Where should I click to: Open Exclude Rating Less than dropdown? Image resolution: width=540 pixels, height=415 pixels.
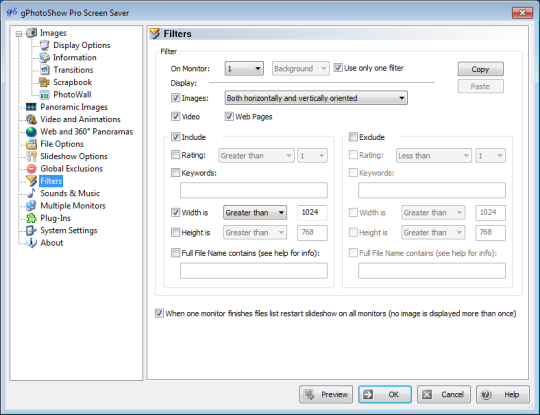[434, 156]
